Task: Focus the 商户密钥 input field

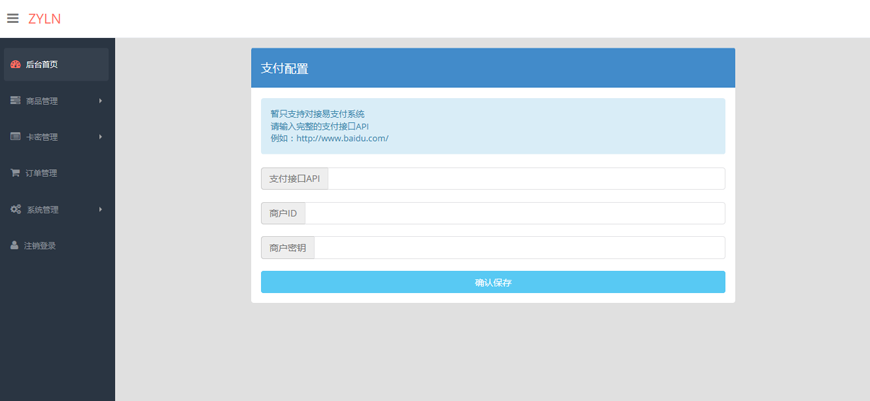Action: [x=519, y=247]
